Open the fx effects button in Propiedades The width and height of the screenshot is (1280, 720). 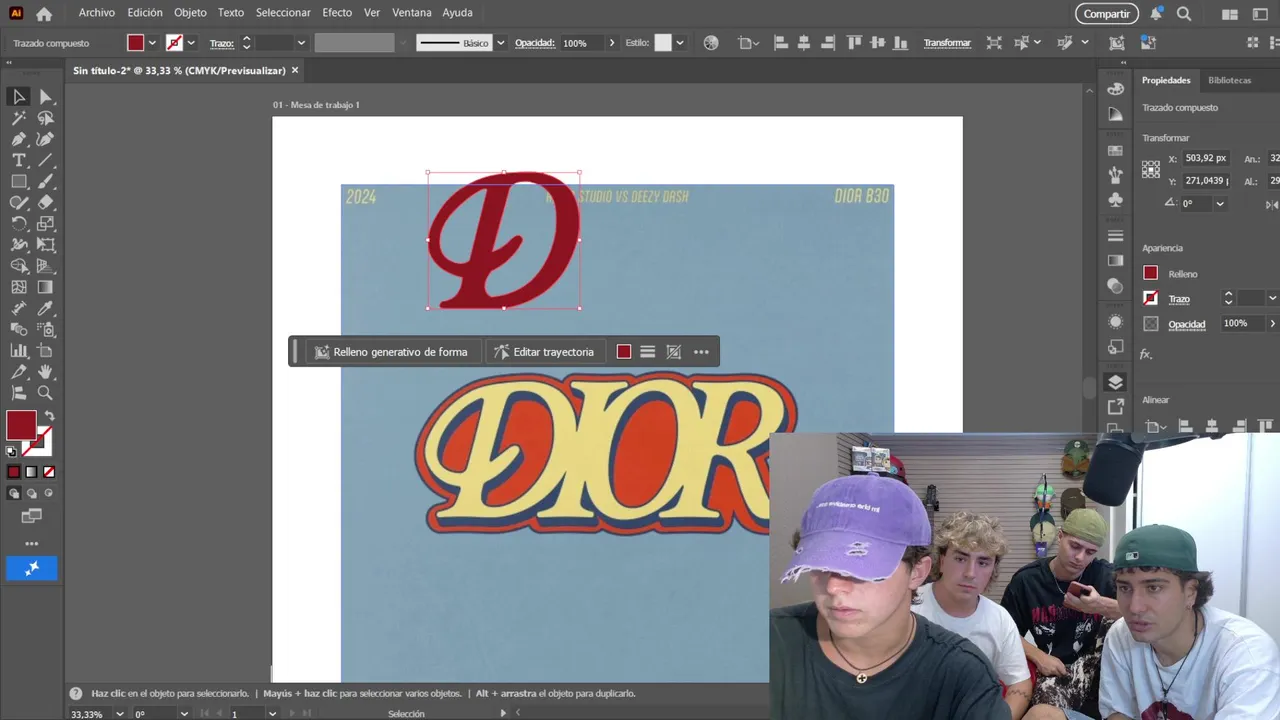point(1147,354)
